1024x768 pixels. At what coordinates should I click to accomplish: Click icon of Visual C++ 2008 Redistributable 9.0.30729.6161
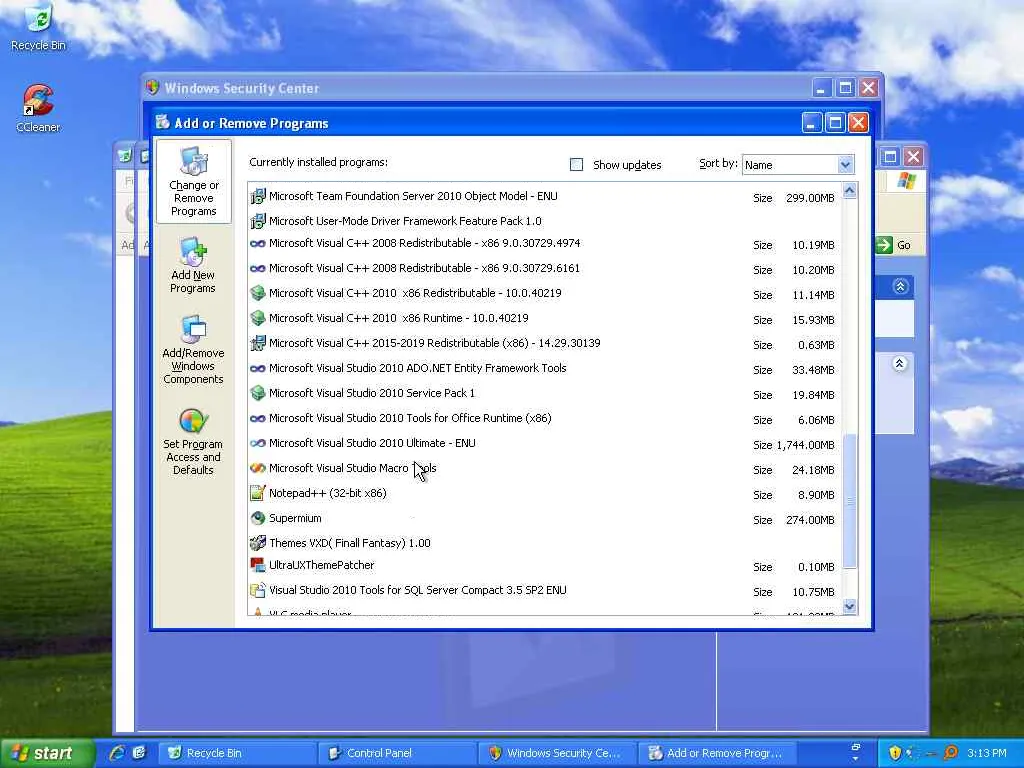click(258, 268)
